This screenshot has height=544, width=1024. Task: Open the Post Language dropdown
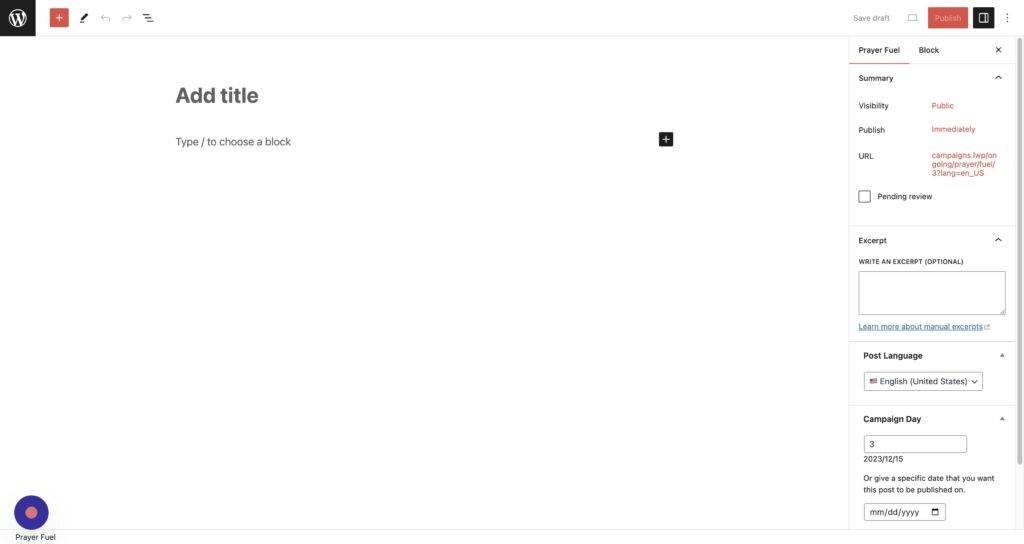coord(923,381)
